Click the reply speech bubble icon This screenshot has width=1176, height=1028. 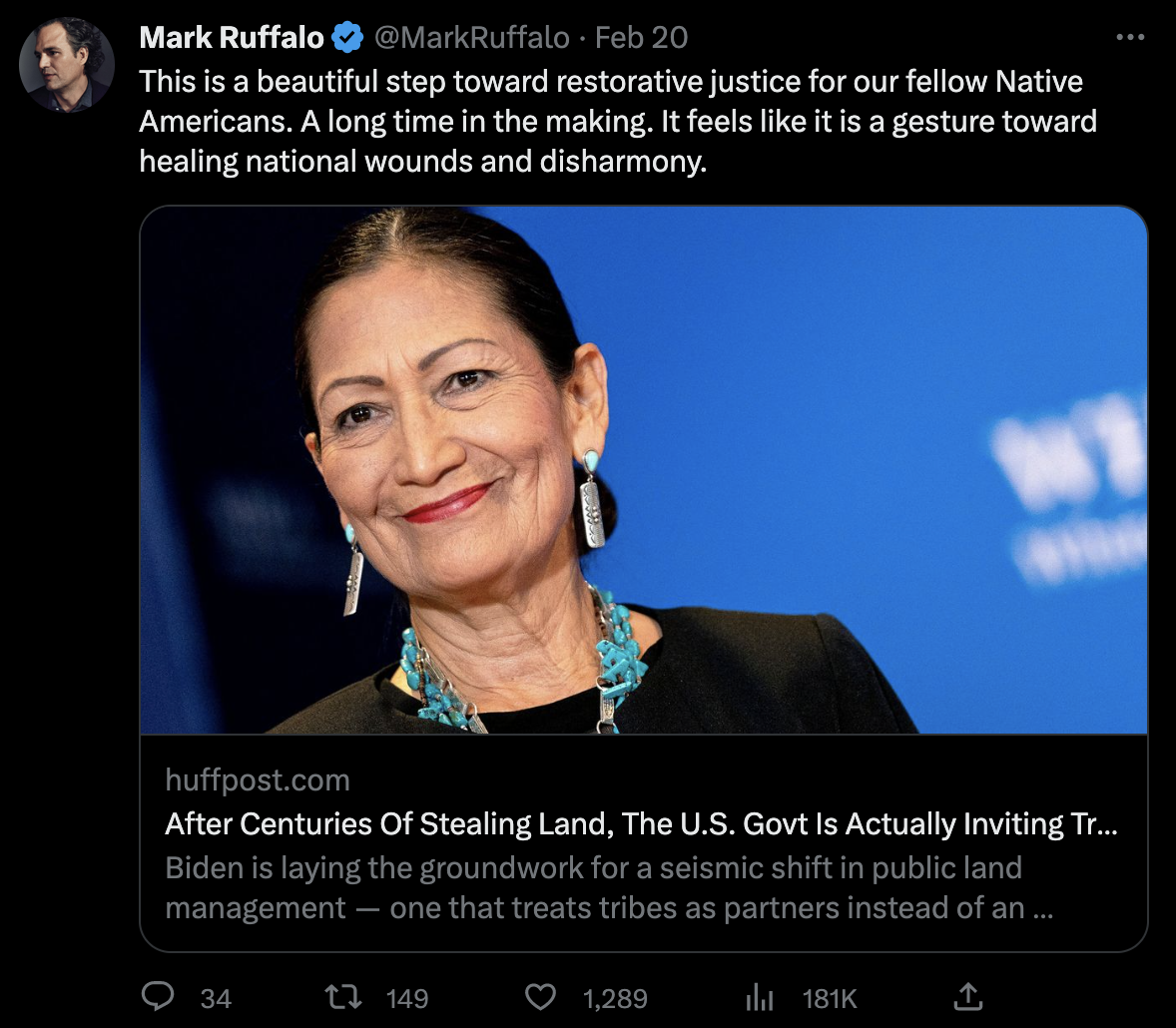[158, 996]
